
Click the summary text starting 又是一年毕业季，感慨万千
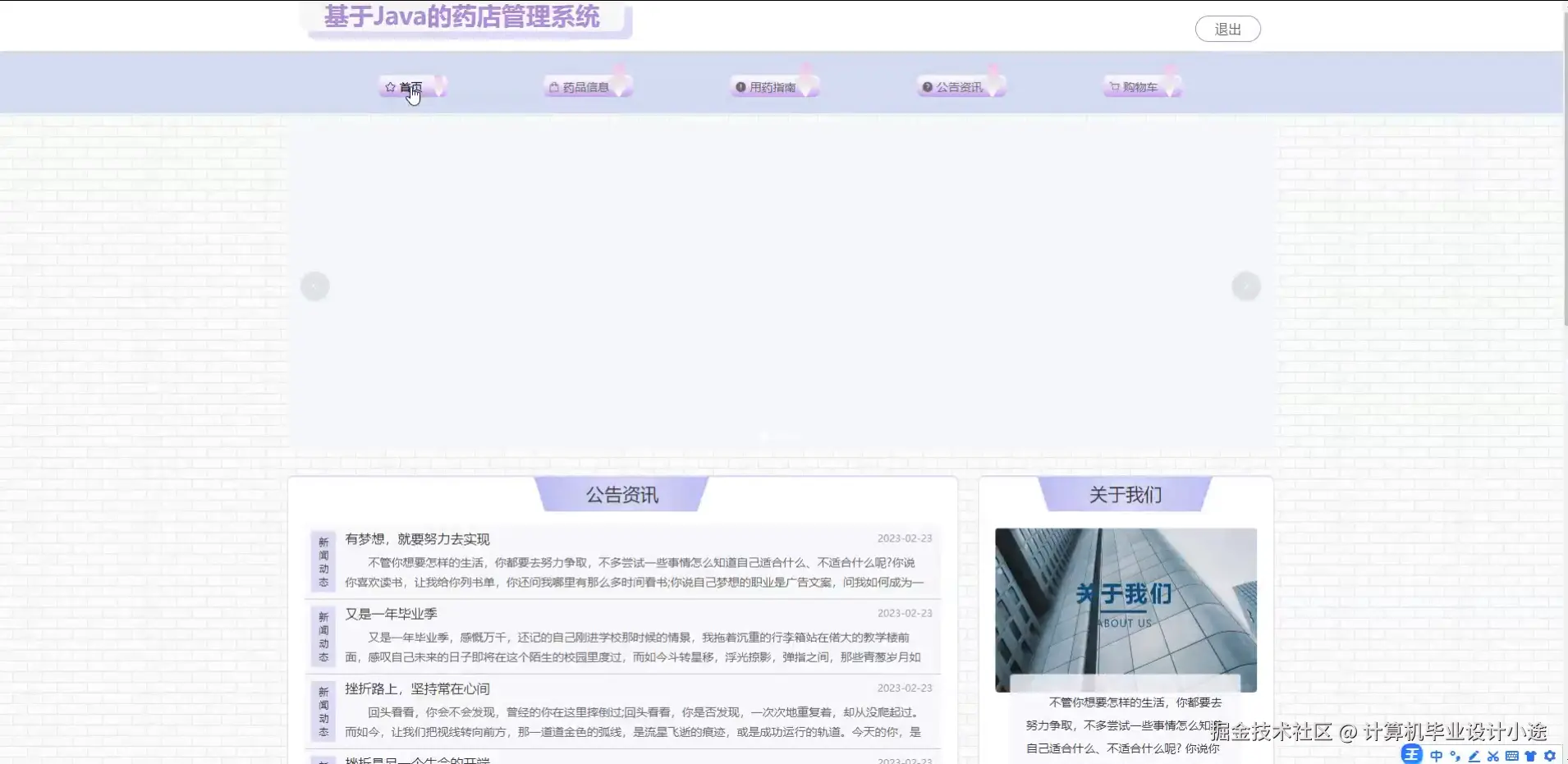(633, 647)
